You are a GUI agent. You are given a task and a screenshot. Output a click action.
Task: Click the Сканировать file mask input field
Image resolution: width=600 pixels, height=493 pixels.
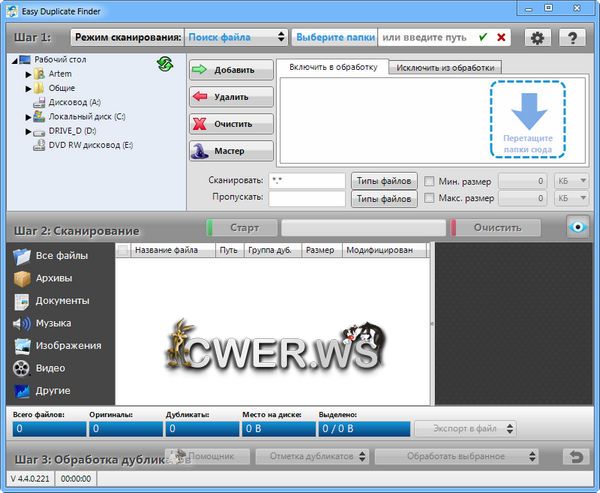pyautogui.click(x=306, y=181)
